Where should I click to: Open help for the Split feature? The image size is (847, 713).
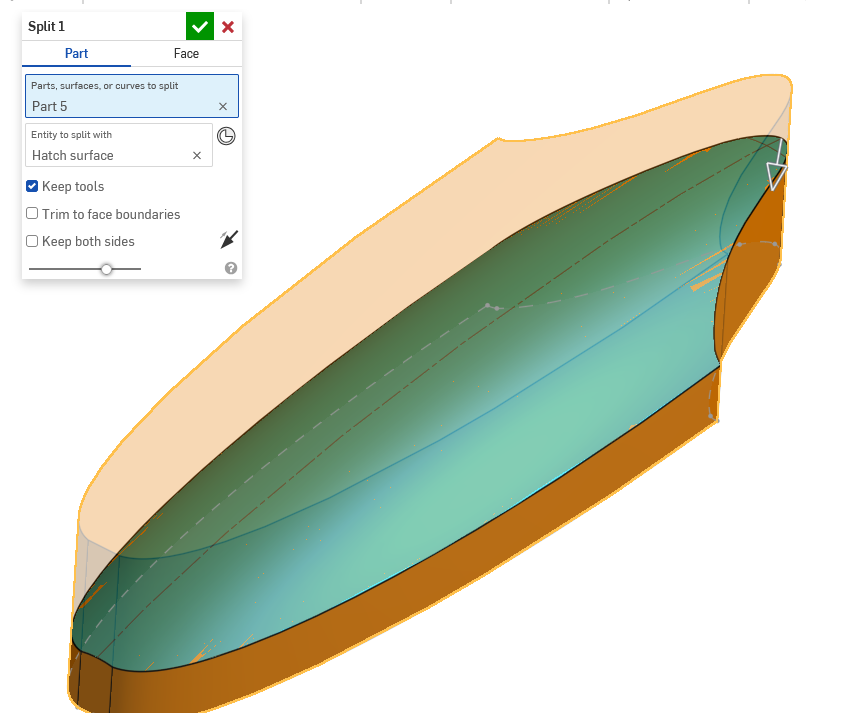tap(231, 268)
